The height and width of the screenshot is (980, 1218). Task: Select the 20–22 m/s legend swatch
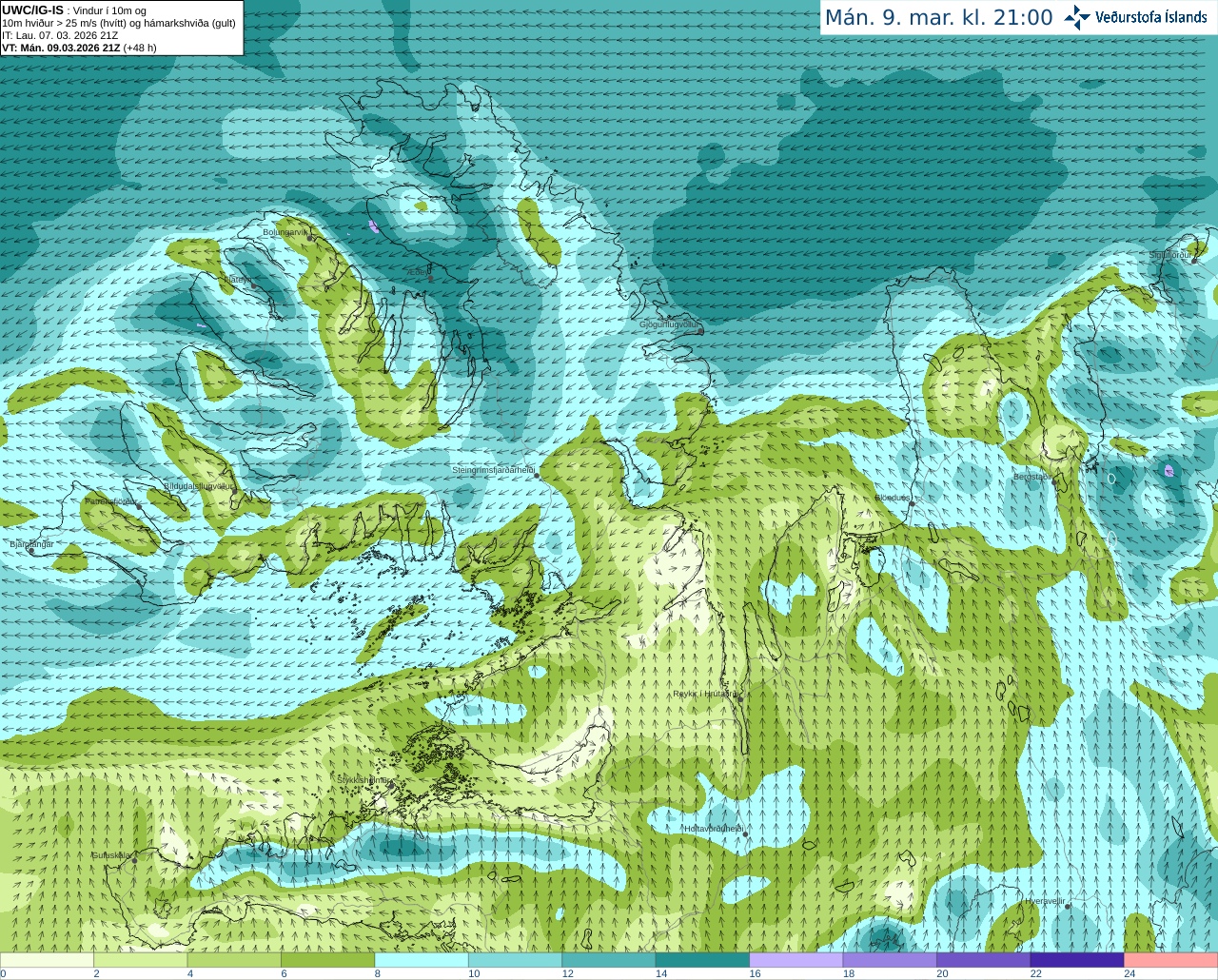984,960
